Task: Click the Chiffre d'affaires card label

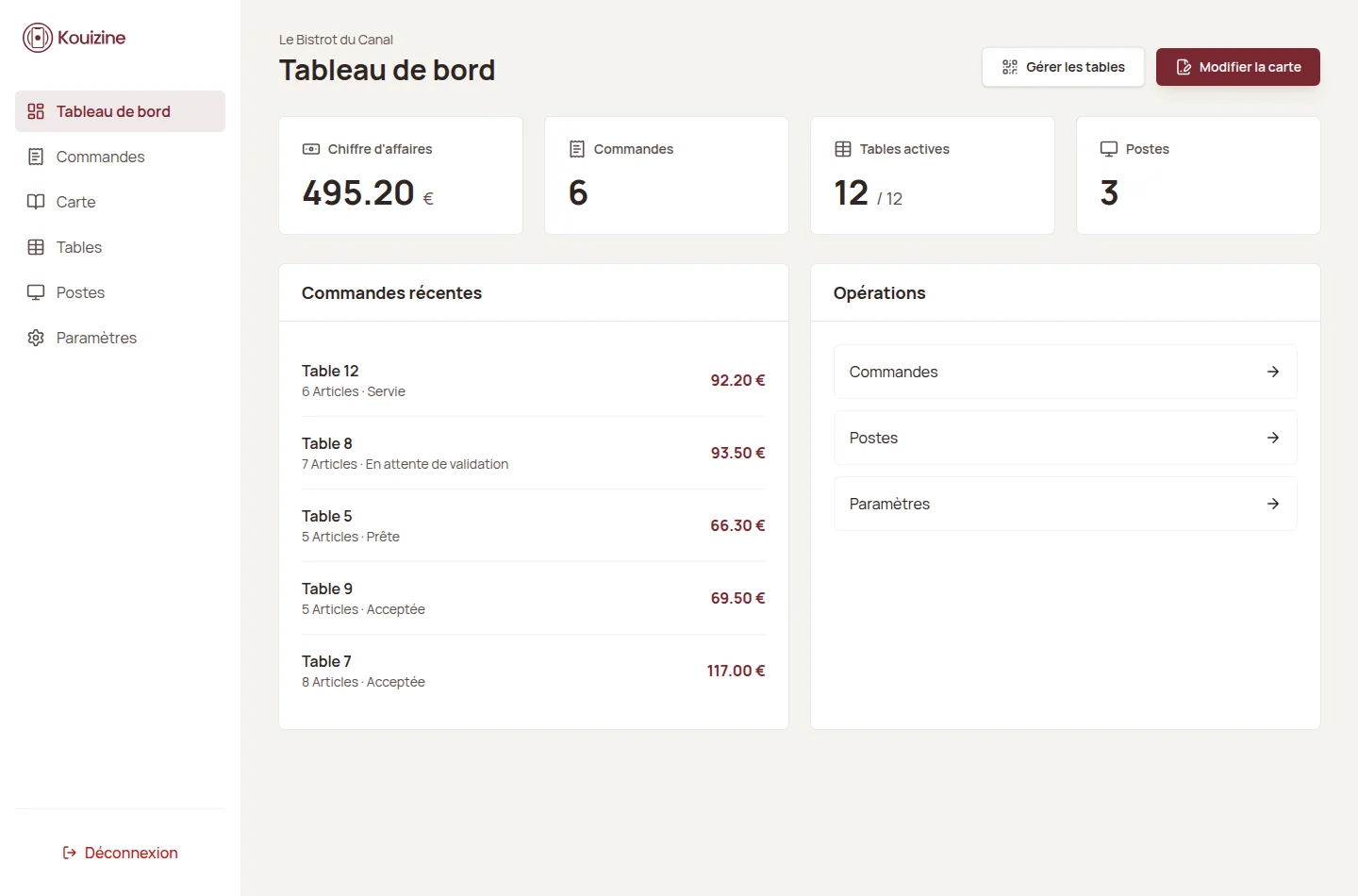Action: (x=380, y=149)
